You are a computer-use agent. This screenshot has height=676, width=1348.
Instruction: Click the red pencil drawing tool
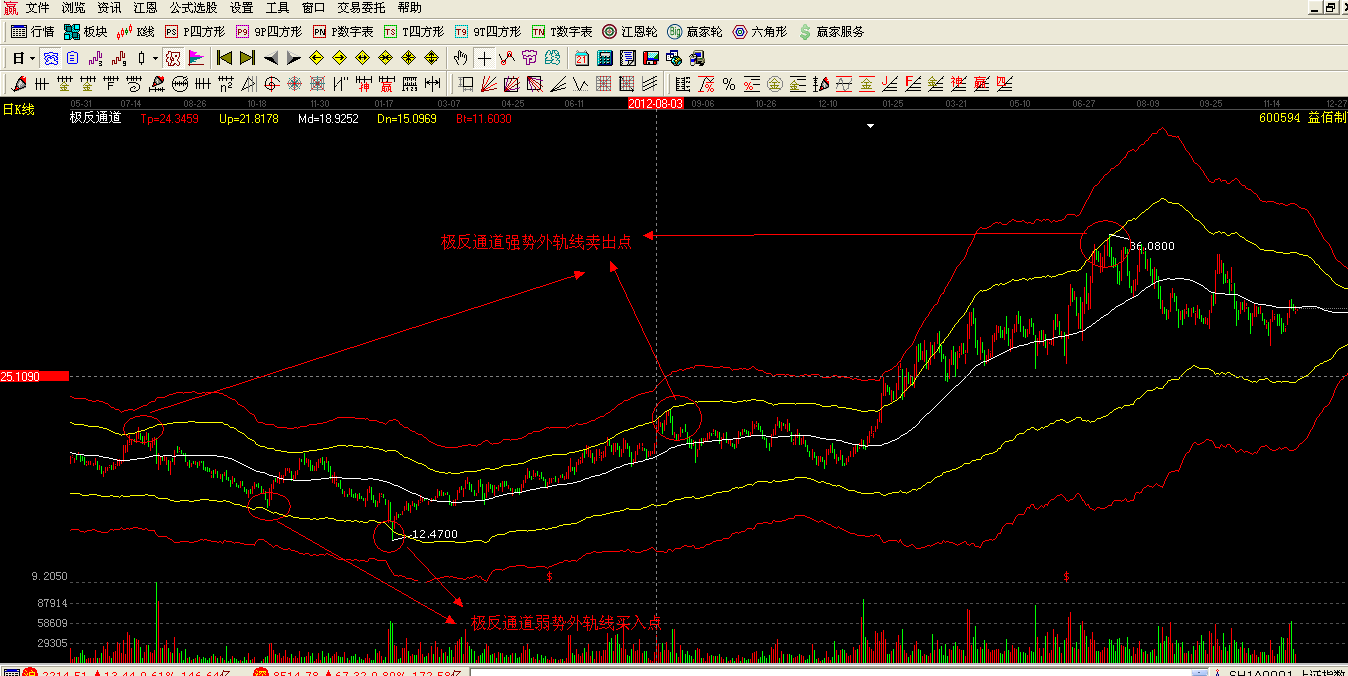coord(18,84)
